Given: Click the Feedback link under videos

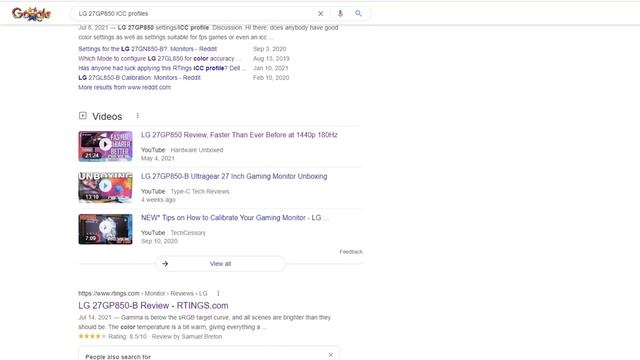Looking at the screenshot, I should (351, 252).
